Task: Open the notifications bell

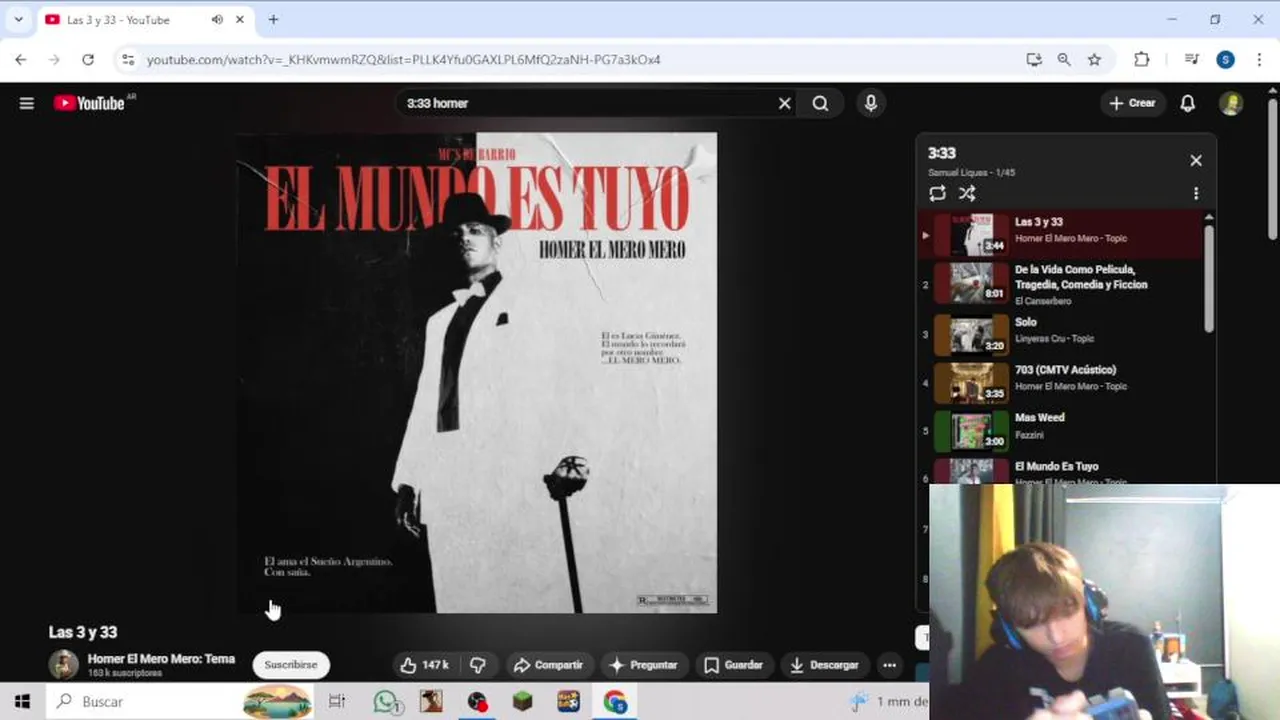Action: [x=1188, y=103]
